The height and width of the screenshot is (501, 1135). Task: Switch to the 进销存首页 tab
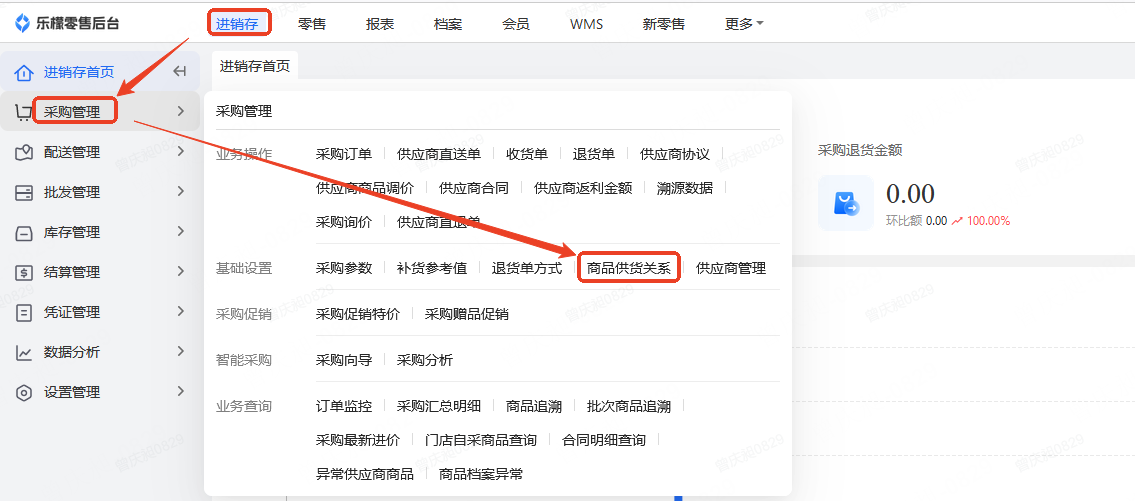(x=255, y=67)
